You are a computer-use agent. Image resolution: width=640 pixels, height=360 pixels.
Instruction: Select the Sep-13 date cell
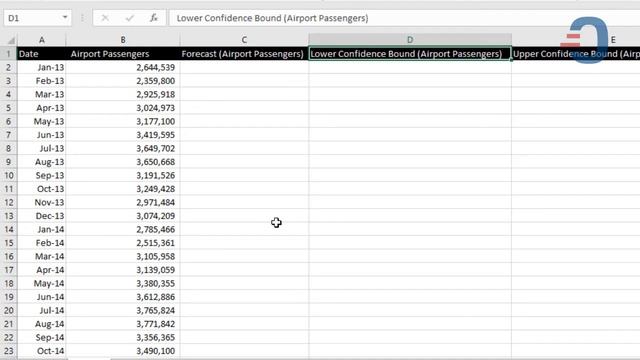pos(41,175)
